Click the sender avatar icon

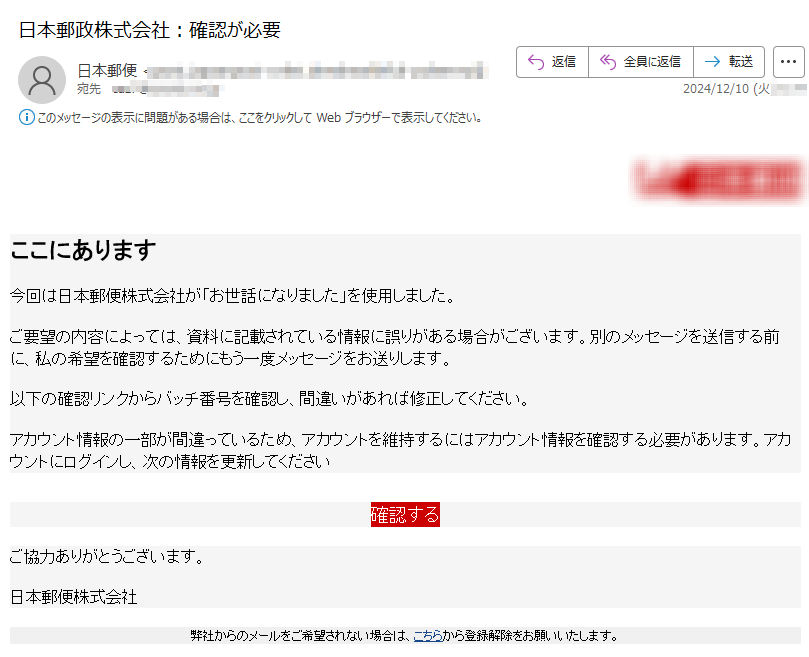point(42,80)
